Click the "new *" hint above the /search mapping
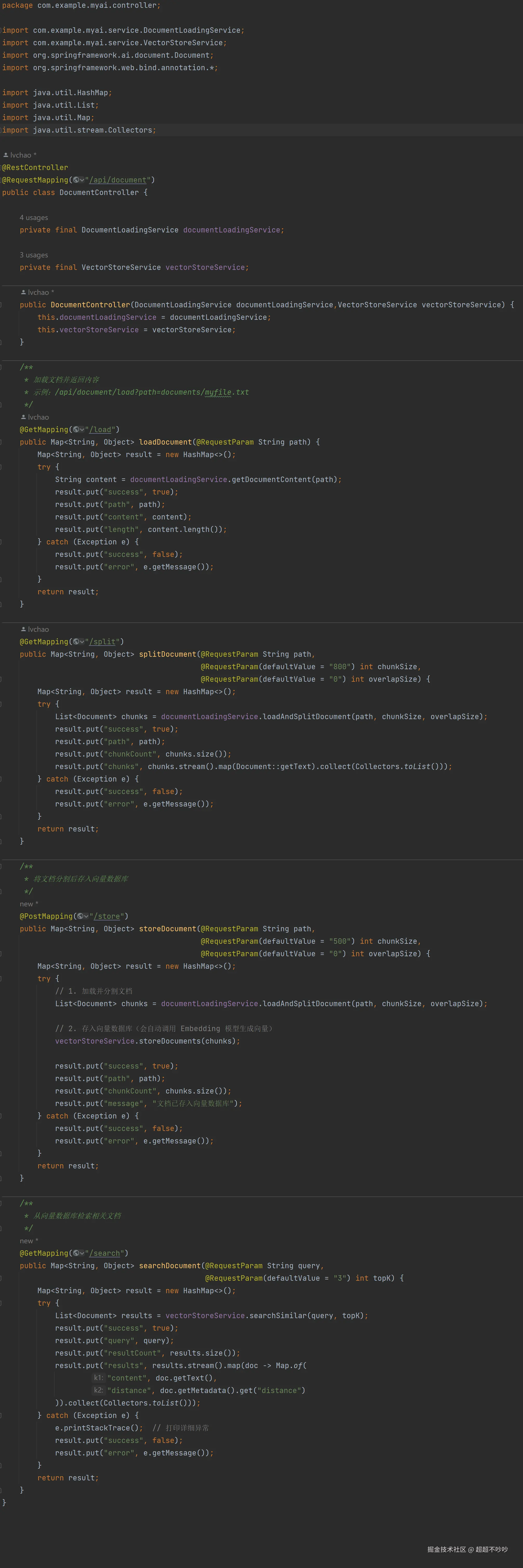 click(x=29, y=1241)
